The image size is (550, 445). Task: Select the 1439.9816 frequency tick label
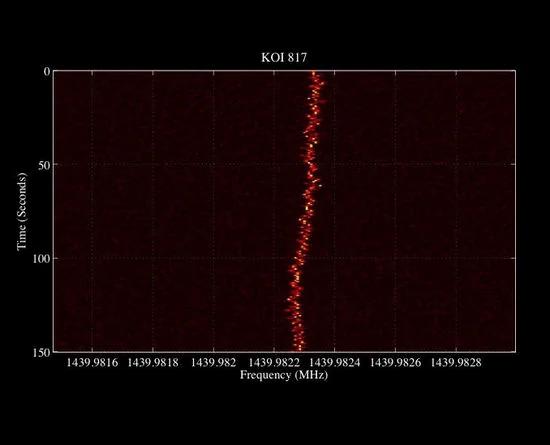pyautogui.click(x=92, y=363)
